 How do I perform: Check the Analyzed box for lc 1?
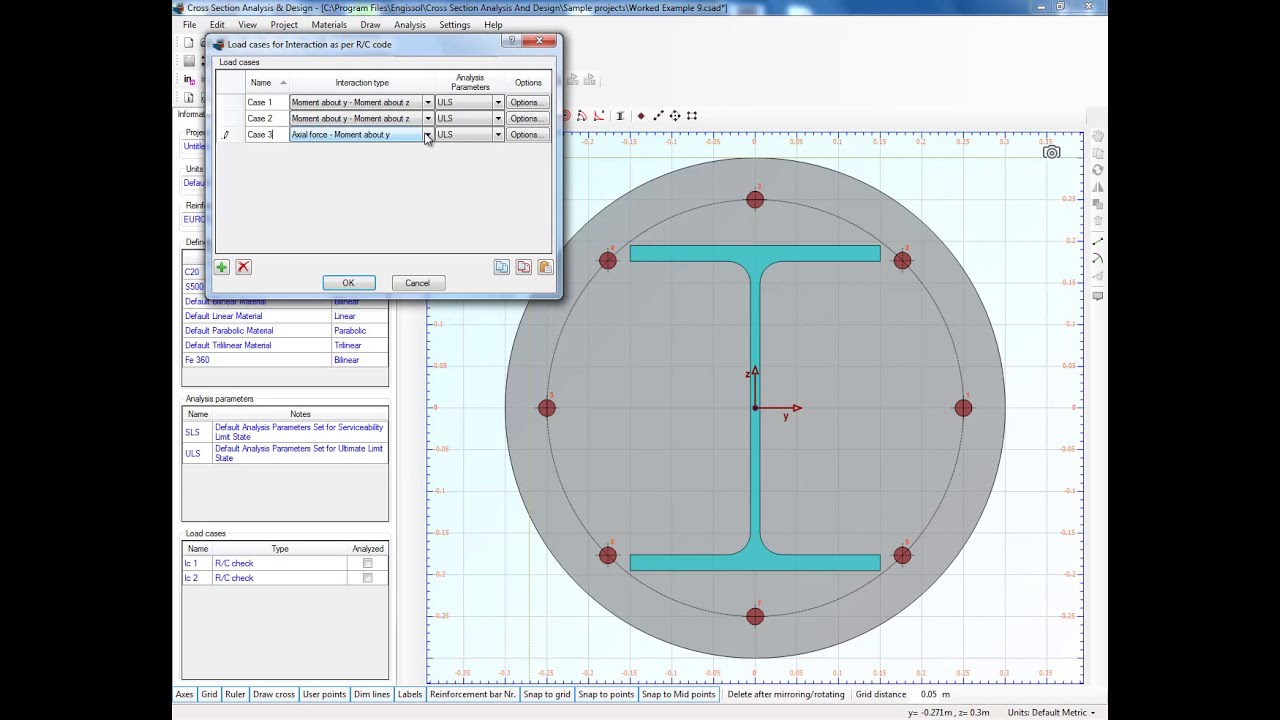pyautogui.click(x=367, y=563)
